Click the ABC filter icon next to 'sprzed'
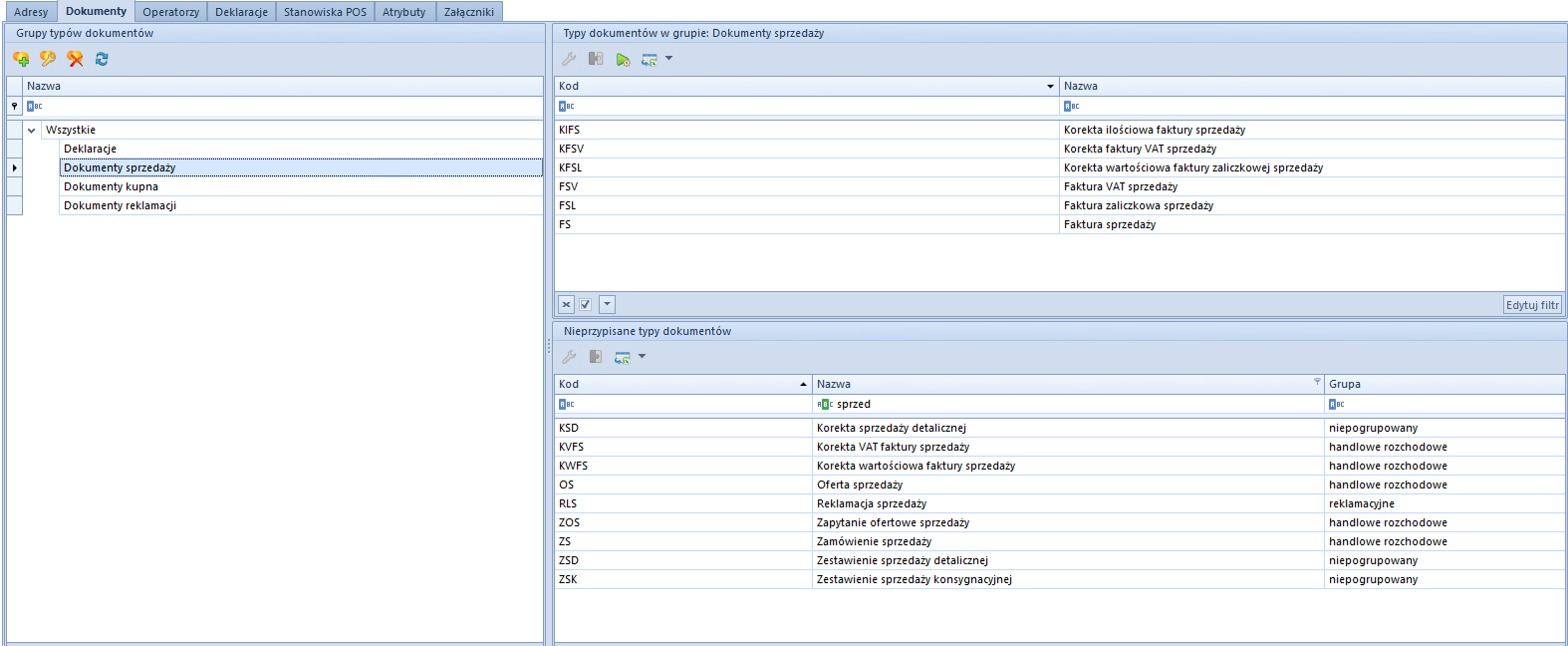This screenshot has width=1568, height=646. coord(825,404)
